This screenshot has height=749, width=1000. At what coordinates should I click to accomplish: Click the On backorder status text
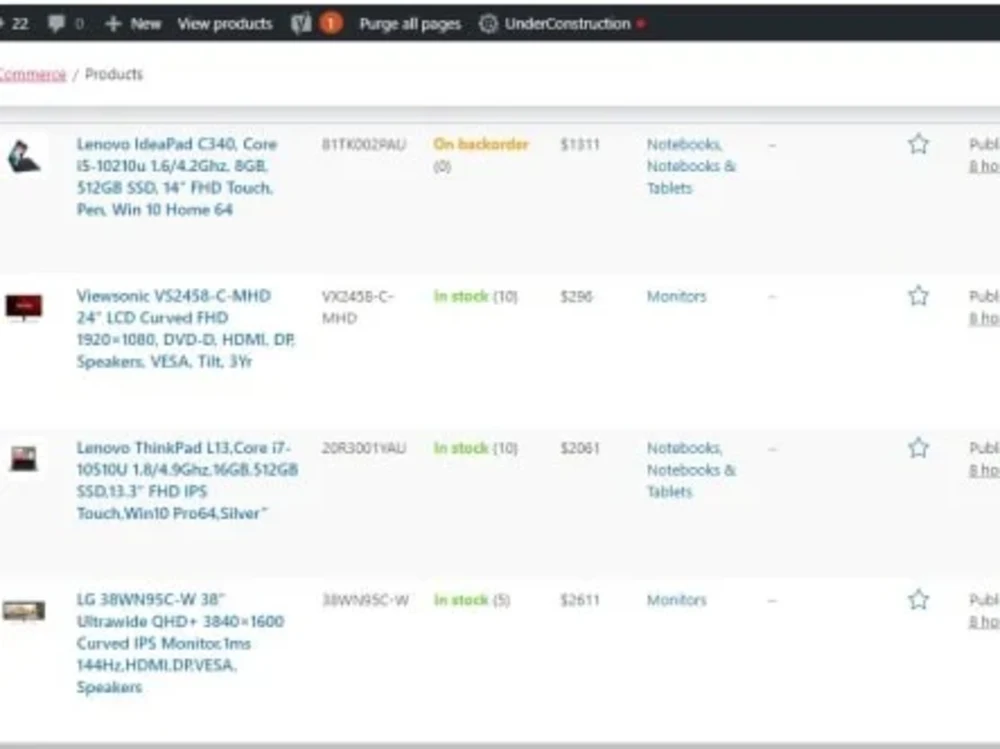click(x=481, y=145)
